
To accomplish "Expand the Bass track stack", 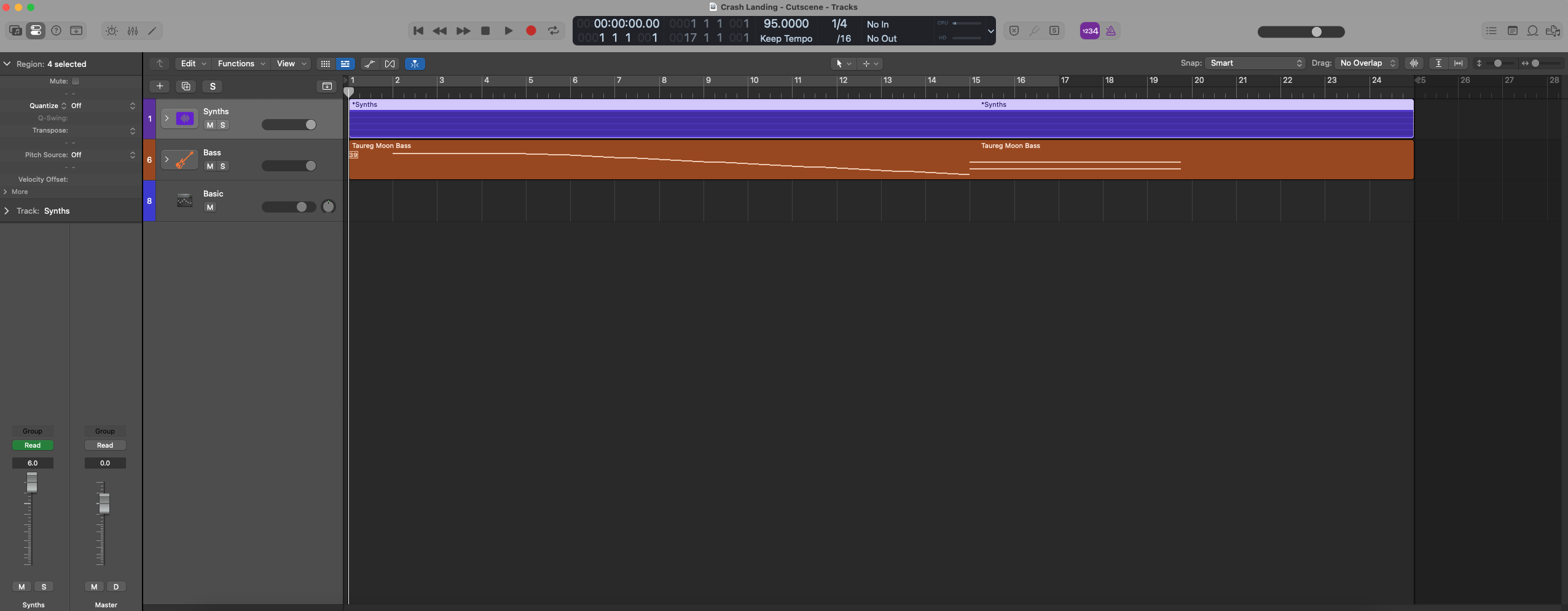I will pyautogui.click(x=167, y=159).
